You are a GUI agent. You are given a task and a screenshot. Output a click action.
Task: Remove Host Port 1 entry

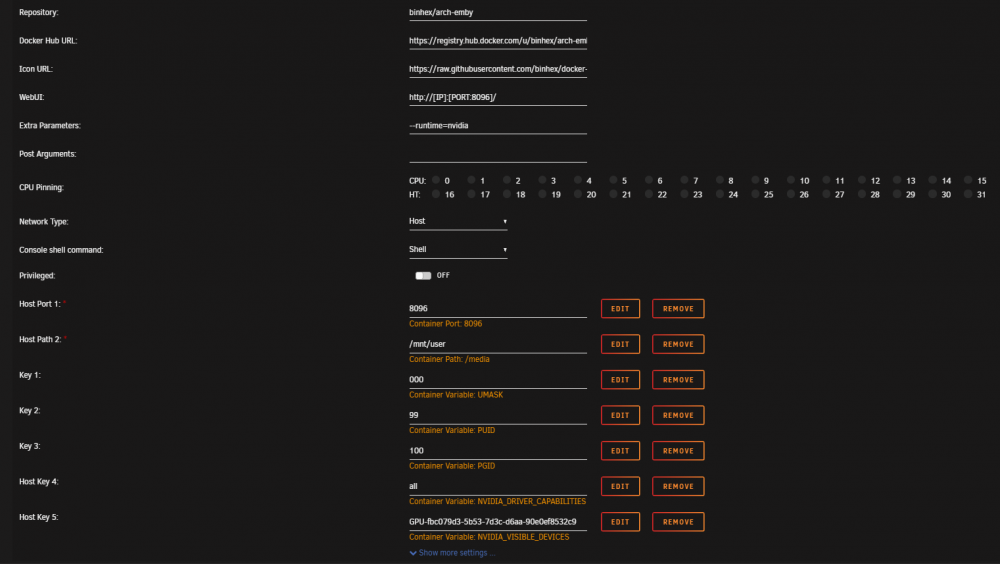(678, 309)
